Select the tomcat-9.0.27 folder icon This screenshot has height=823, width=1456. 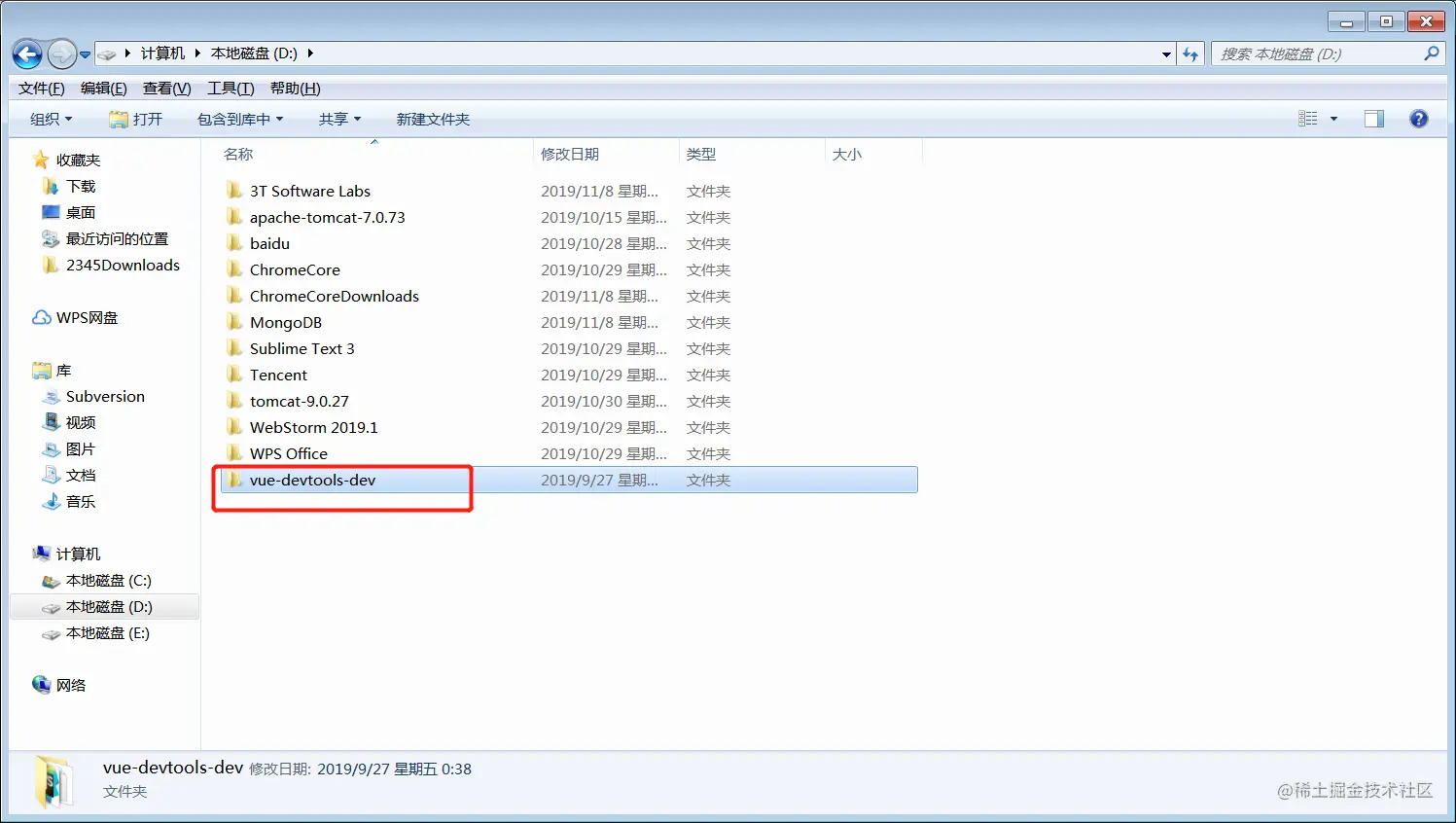(234, 400)
